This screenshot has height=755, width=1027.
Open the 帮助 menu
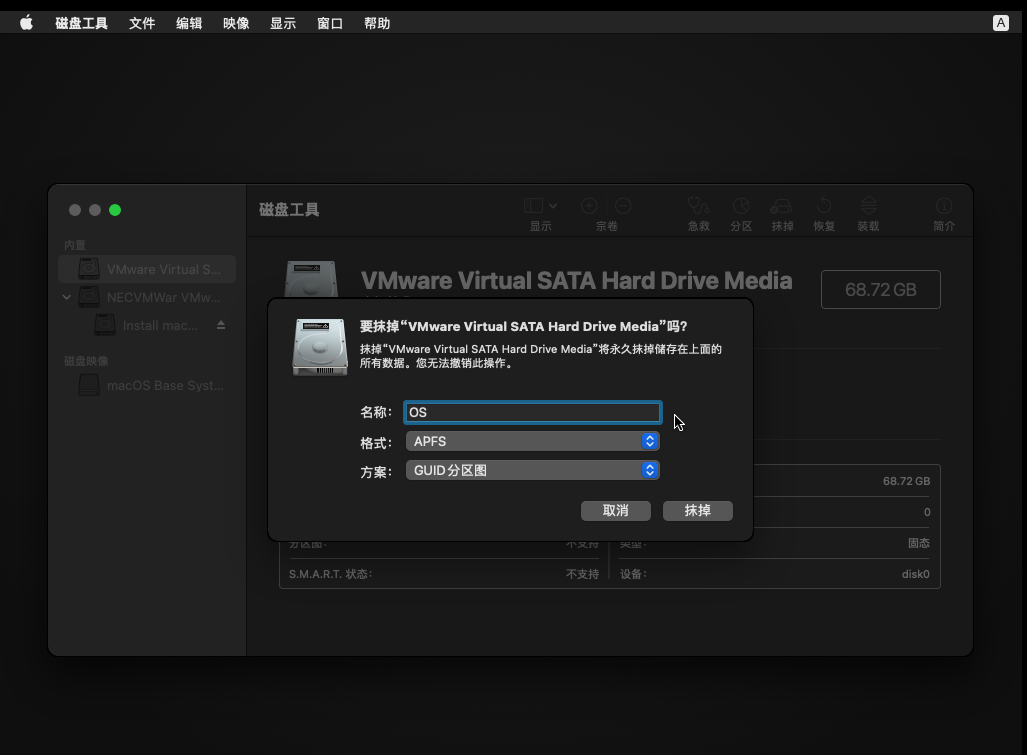(377, 24)
